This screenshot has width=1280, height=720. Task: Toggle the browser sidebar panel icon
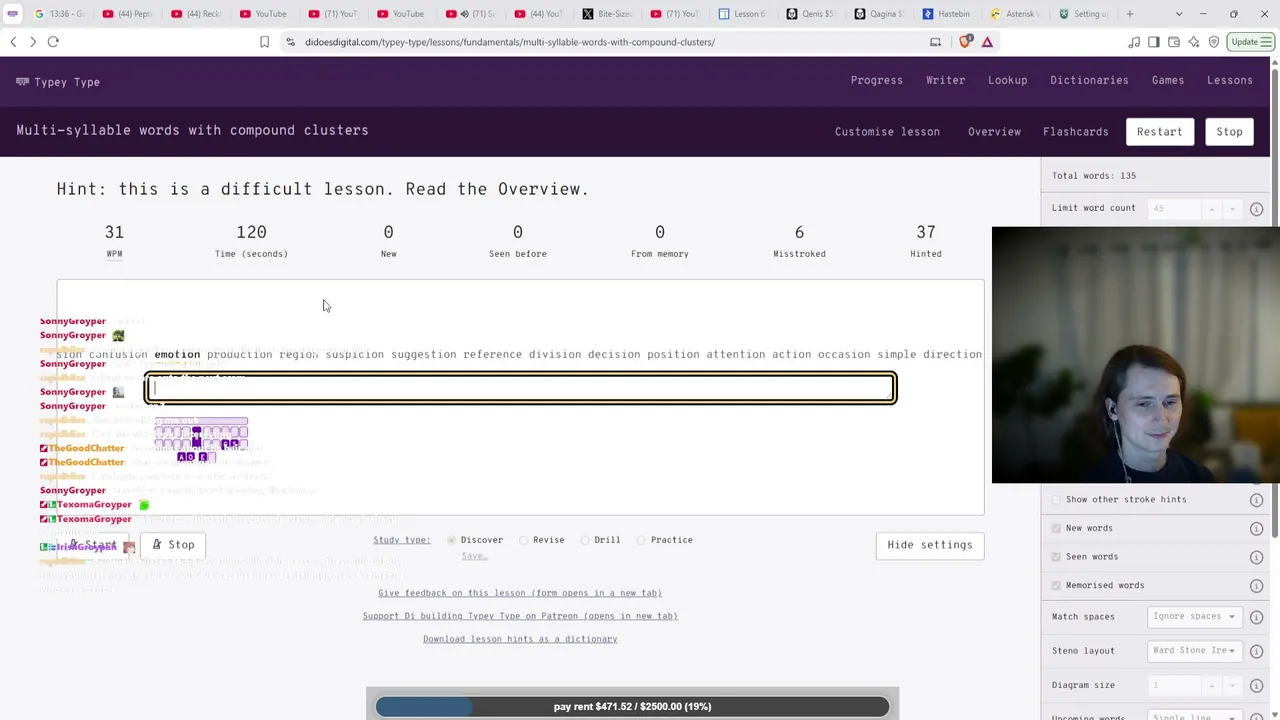[1154, 42]
